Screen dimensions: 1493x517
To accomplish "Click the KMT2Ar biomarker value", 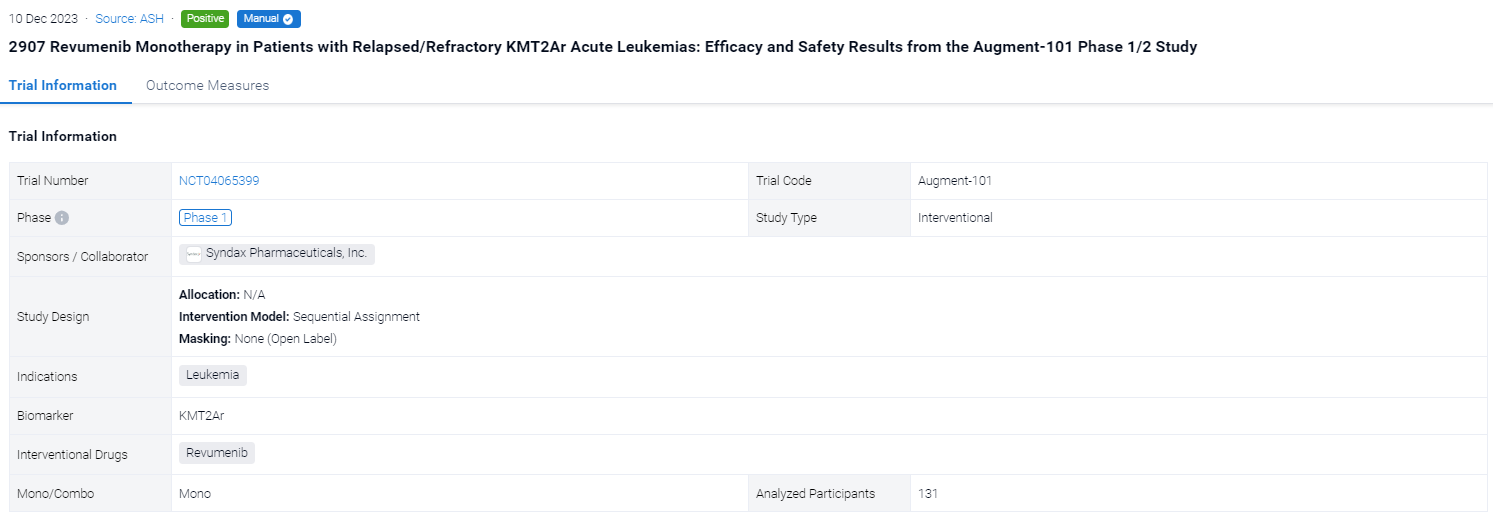I will (201, 416).
